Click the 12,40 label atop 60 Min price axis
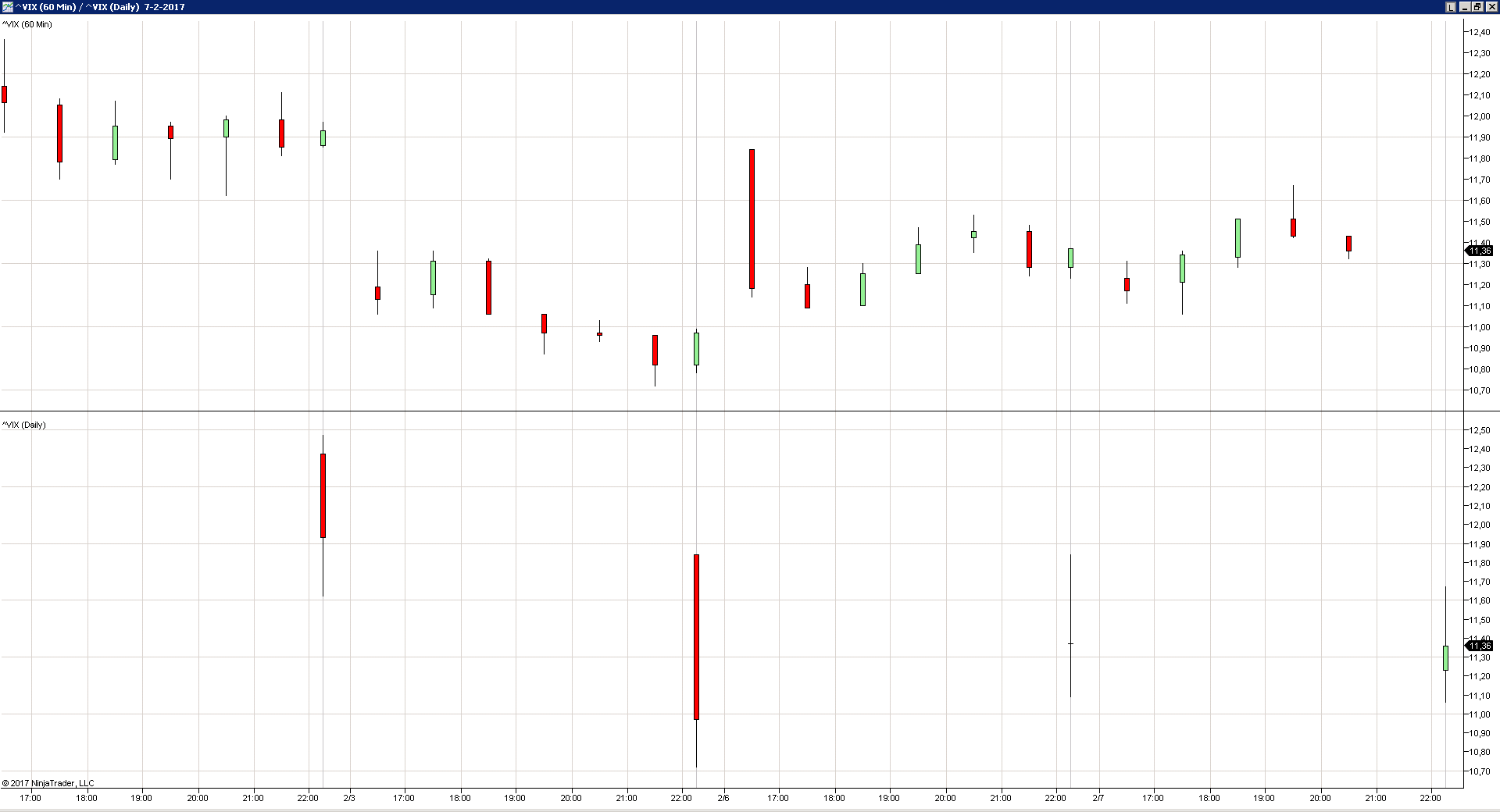The image size is (1500, 812). coord(1480,32)
